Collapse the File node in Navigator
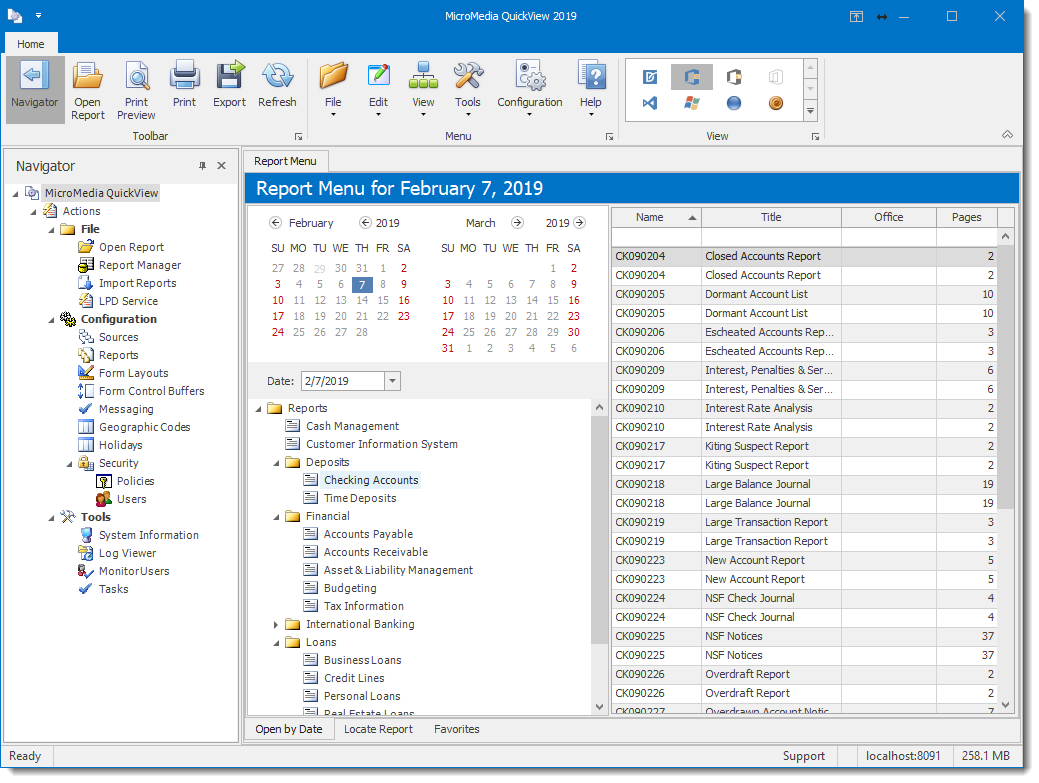The width and height of the screenshot is (1039, 783). point(52,230)
